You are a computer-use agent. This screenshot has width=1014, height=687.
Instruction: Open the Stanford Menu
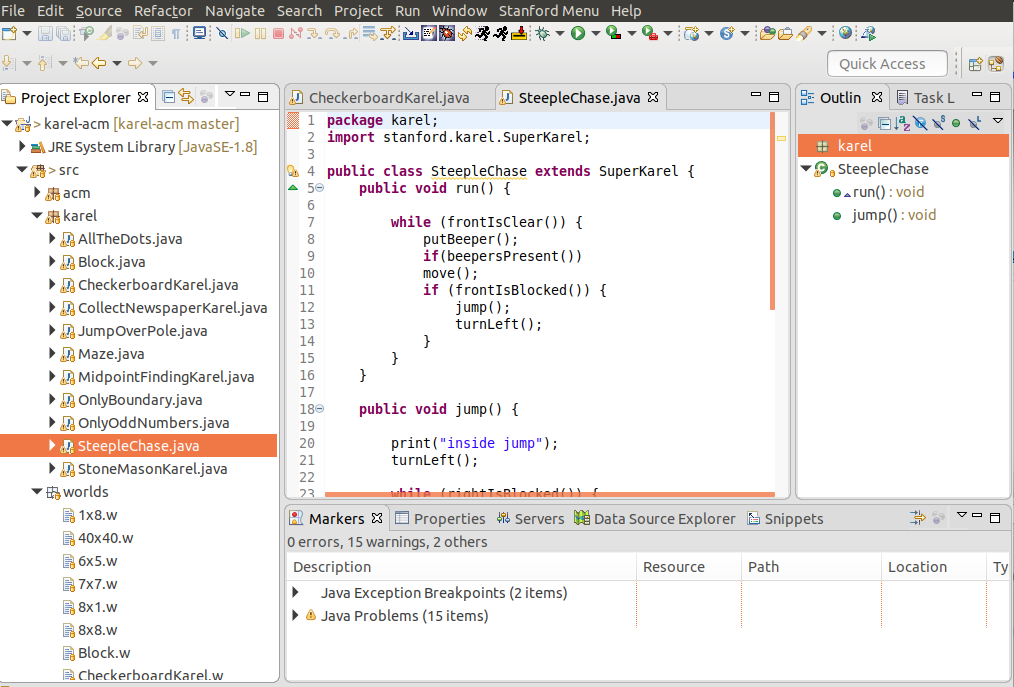548,10
